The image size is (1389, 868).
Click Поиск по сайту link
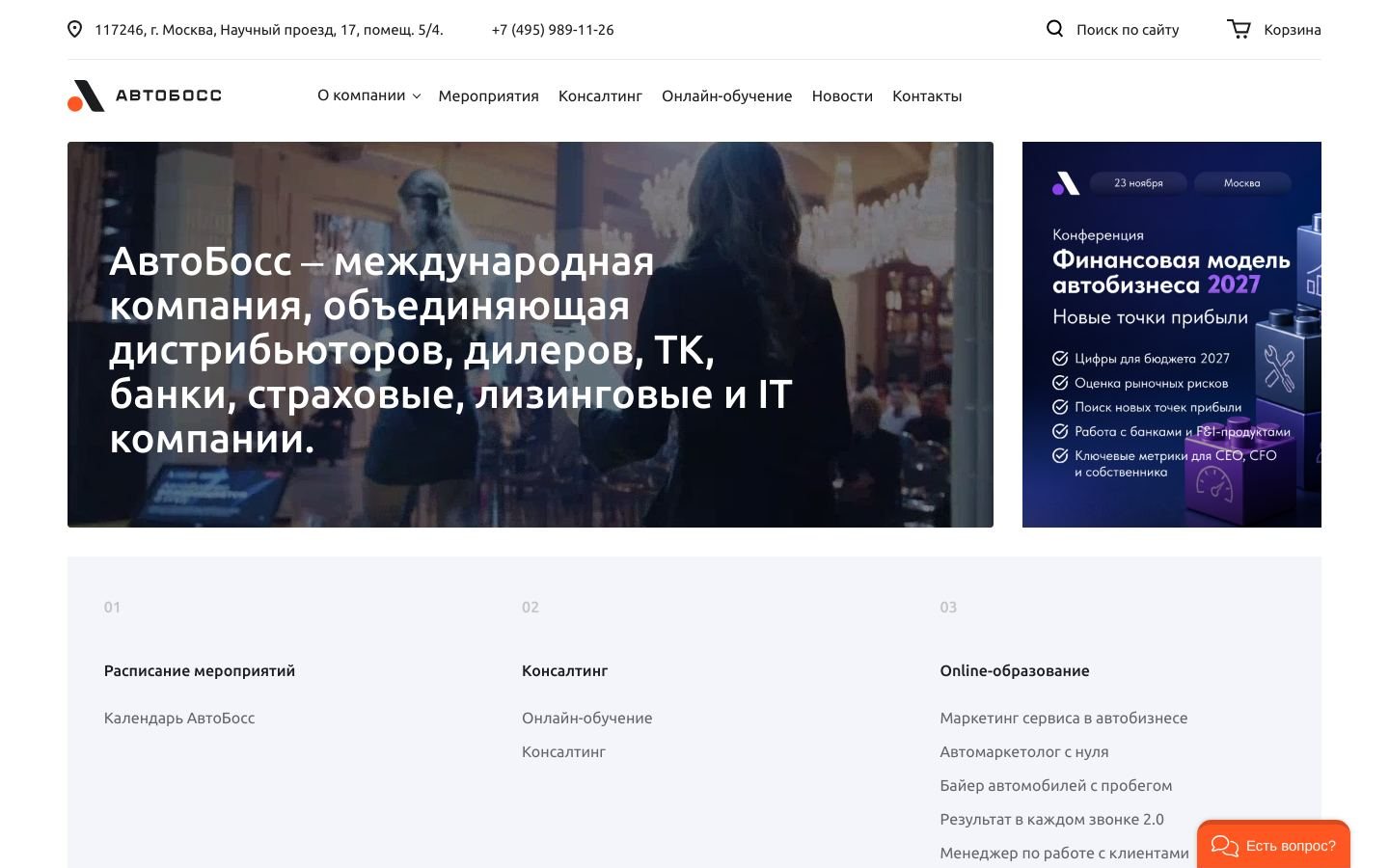point(1128,30)
